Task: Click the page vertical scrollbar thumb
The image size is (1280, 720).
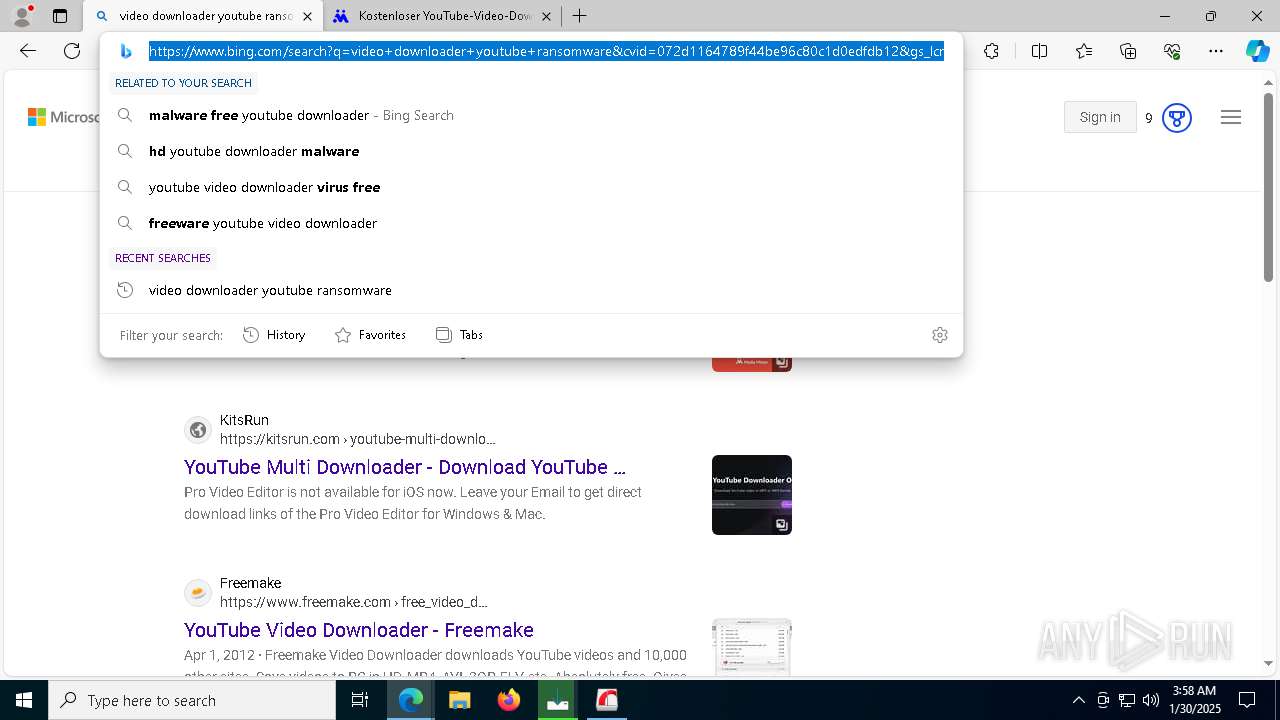Action: pyautogui.click(x=1269, y=188)
